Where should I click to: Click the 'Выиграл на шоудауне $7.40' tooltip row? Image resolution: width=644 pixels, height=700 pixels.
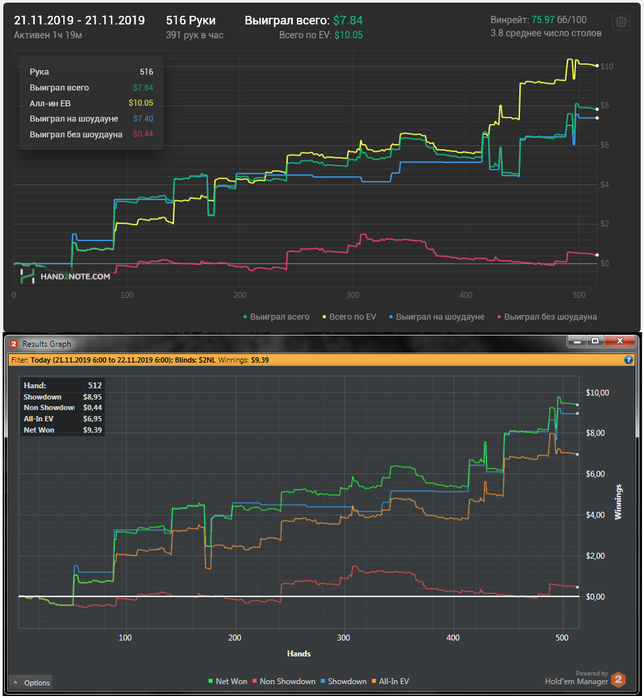coord(91,119)
